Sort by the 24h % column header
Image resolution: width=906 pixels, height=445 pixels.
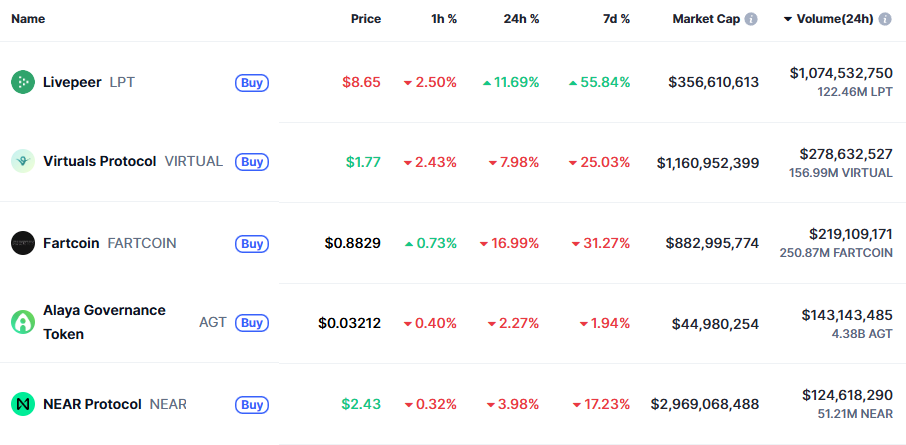click(x=521, y=19)
